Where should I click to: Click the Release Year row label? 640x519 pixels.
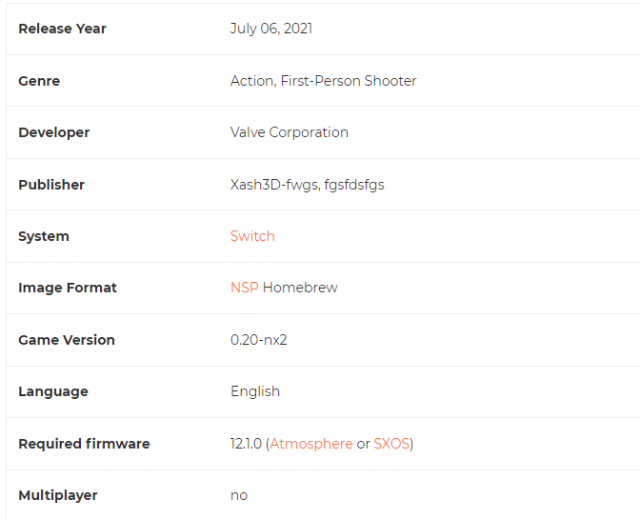pyautogui.click(x=62, y=29)
